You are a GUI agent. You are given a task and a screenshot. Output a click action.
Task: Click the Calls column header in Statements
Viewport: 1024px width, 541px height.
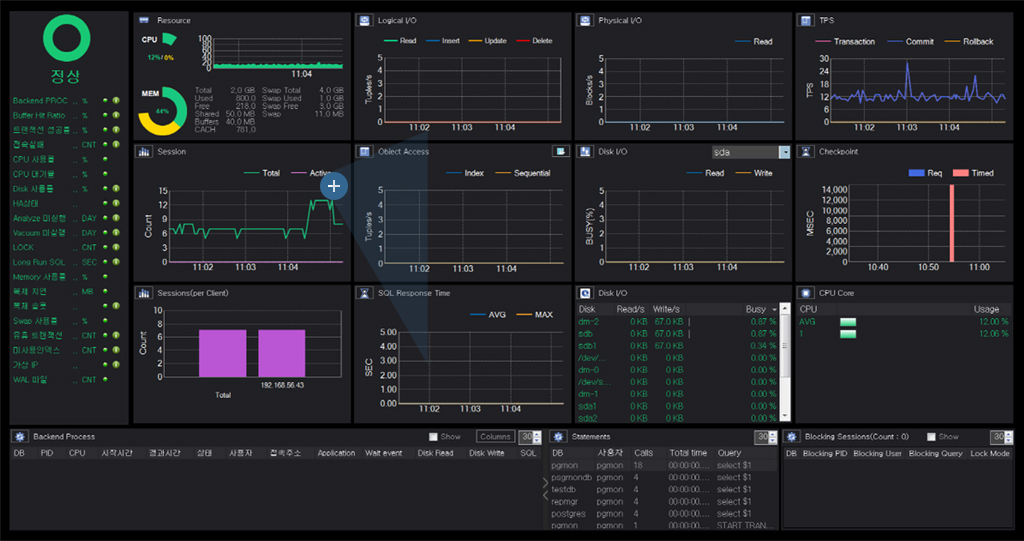(x=643, y=453)
